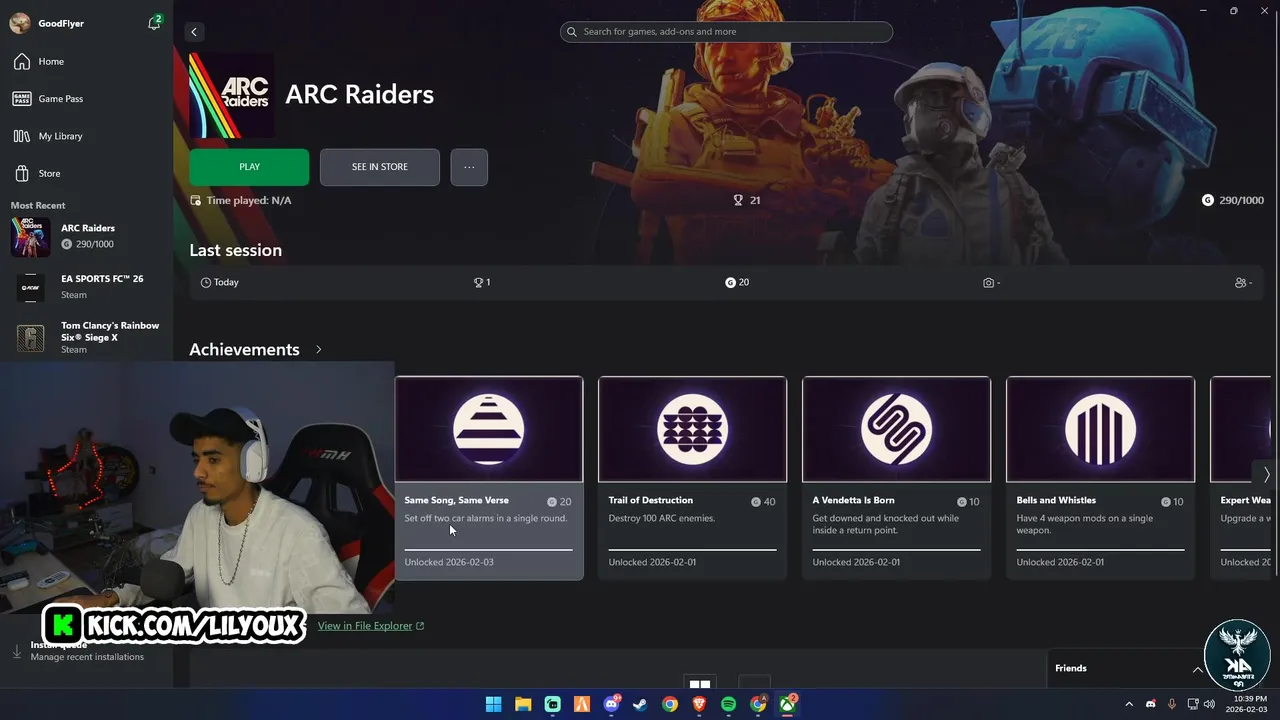The height and width of the screenshot is (720, 1280).
Task: Open Discord from the taskbar
Action: click(x=611, y=704)
